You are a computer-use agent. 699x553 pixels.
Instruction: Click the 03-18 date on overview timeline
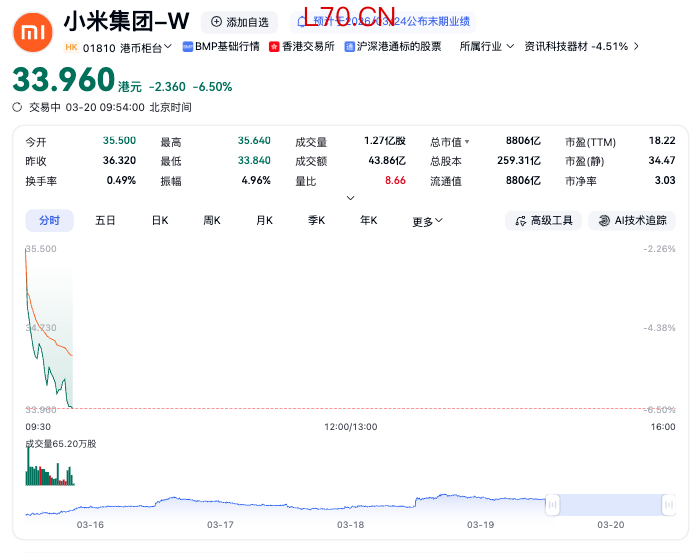pos(350,525)
